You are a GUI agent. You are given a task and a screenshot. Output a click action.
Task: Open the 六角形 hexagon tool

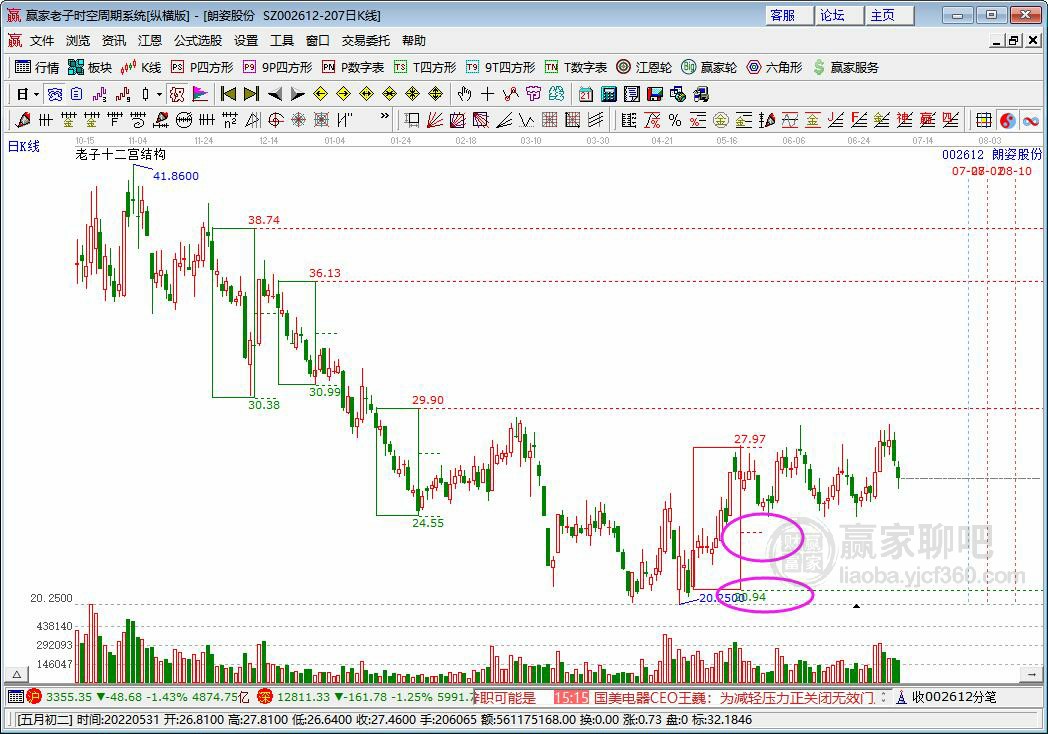775,68
